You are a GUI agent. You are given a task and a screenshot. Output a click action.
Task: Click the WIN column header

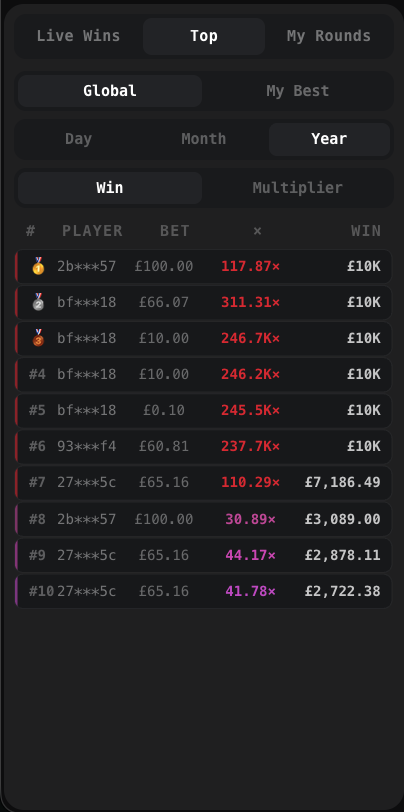366,231
